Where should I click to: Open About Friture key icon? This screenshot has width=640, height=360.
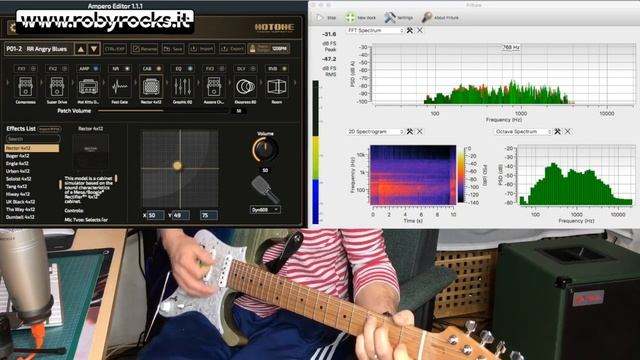[427, 17]
